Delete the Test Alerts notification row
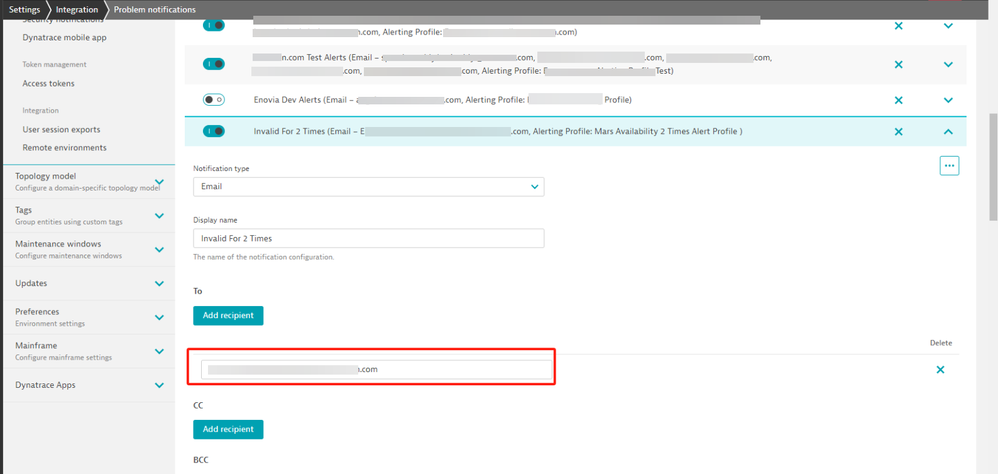 898,64
